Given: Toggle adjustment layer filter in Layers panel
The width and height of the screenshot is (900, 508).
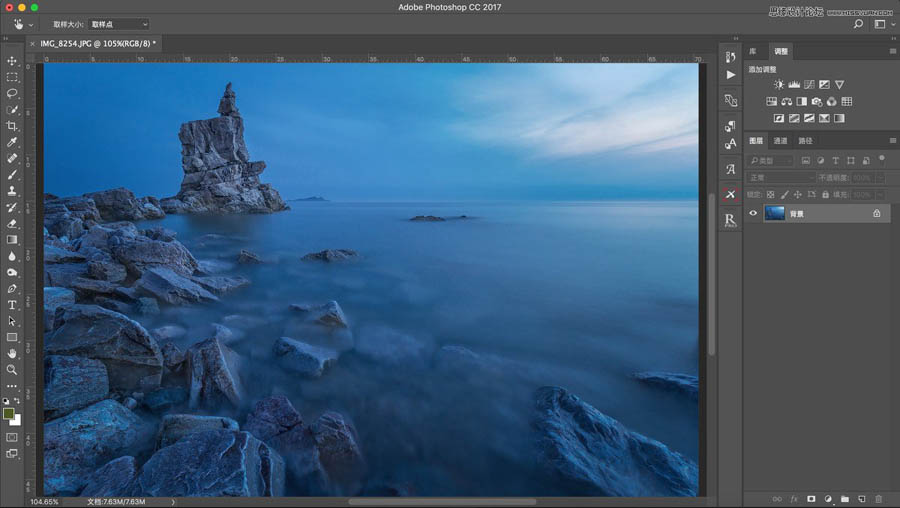Looking at the screenshot, I should point(821,161).
